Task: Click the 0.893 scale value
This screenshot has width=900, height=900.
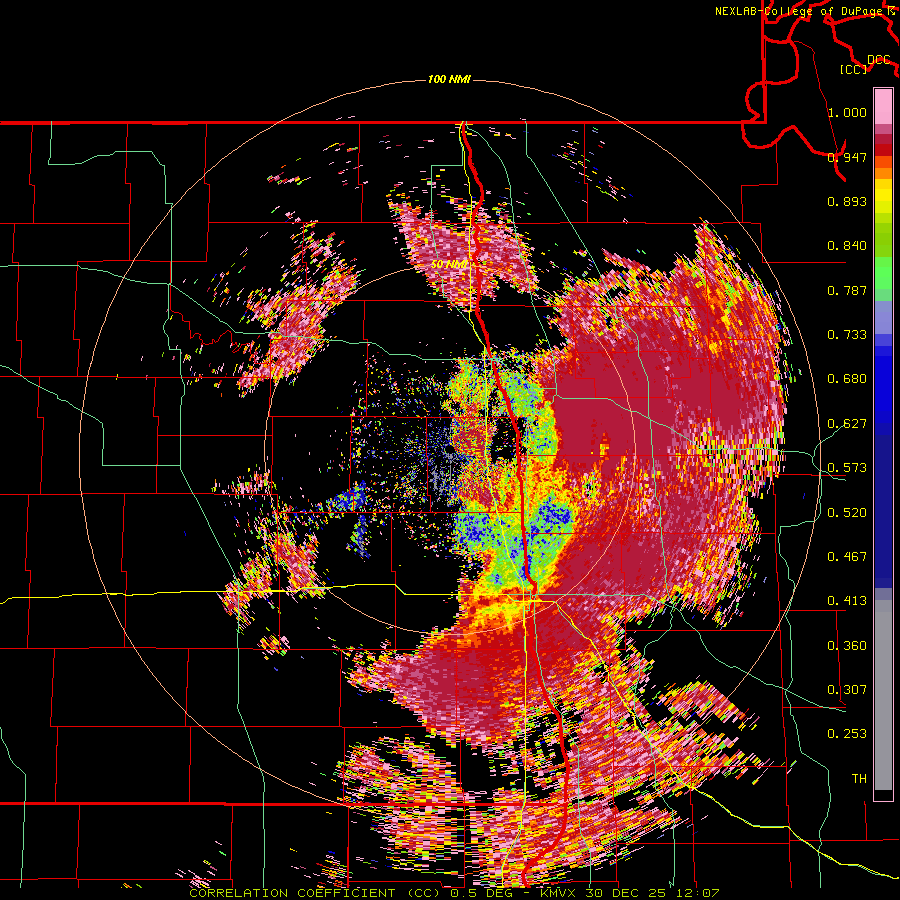Action: click(847, 201)
